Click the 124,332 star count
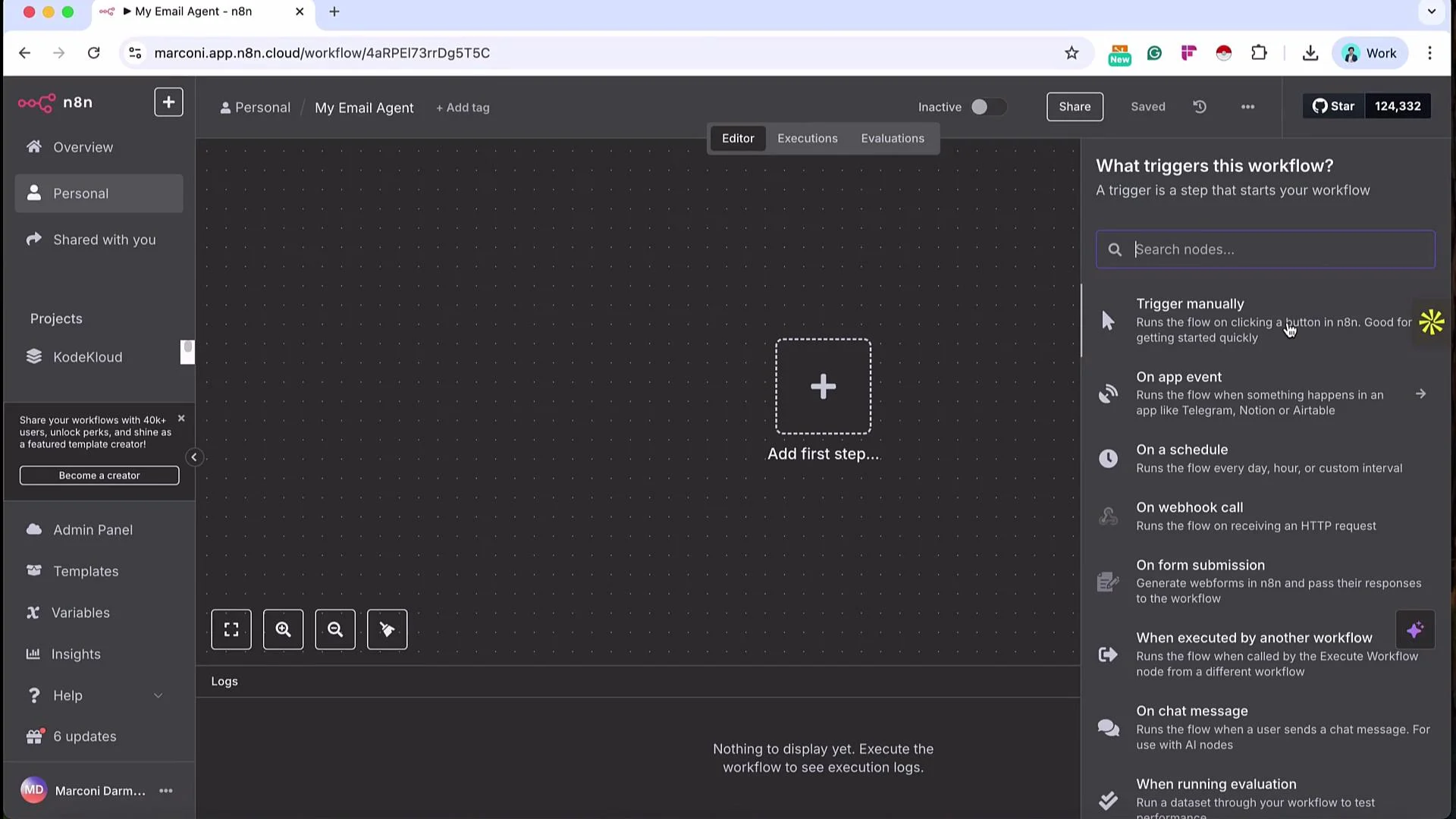The image size is (1456, 819). [1398, 106]
